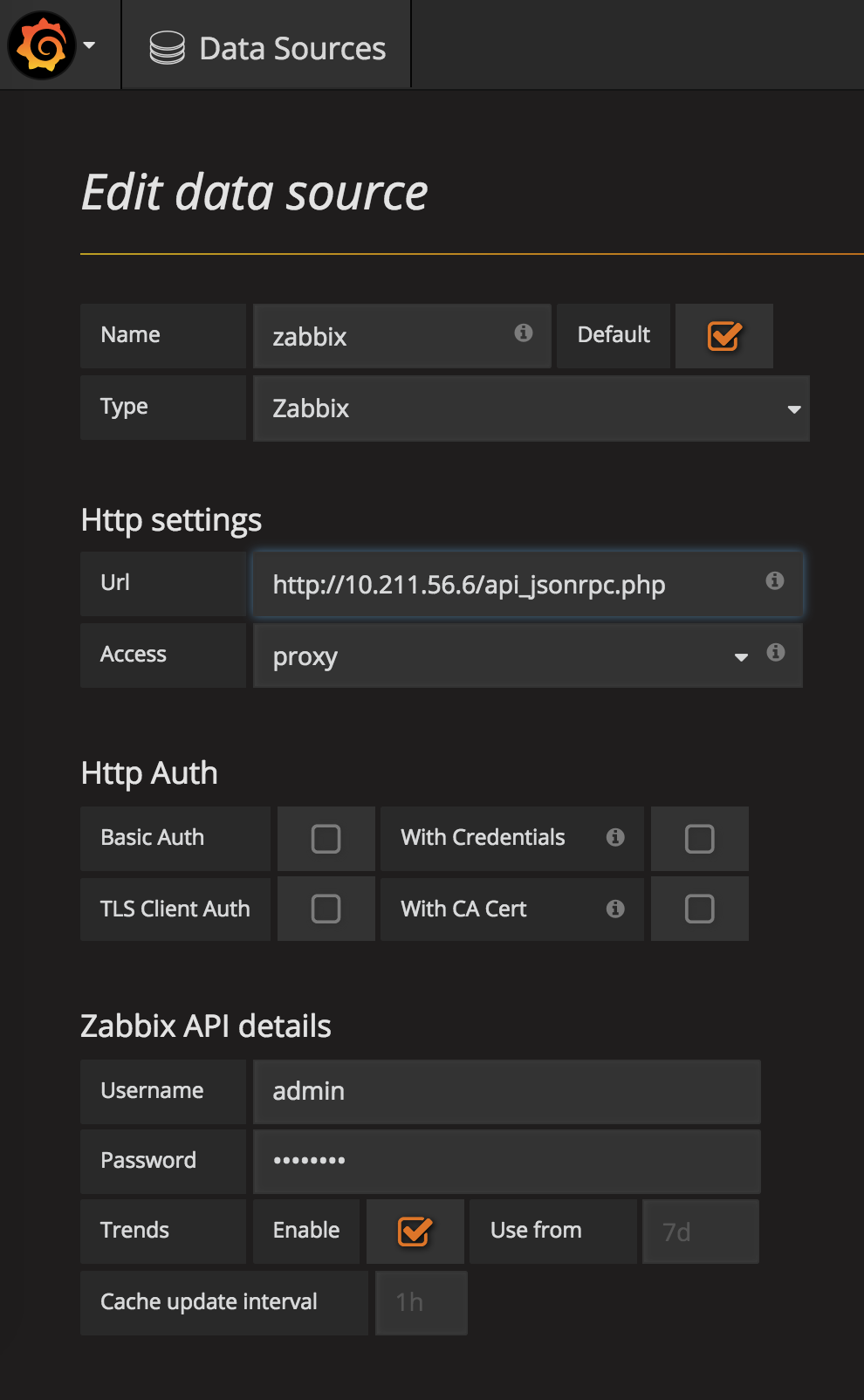The image size is (864, 1400).
Task: Click the Edit data source heading
Action: [255, 192]
